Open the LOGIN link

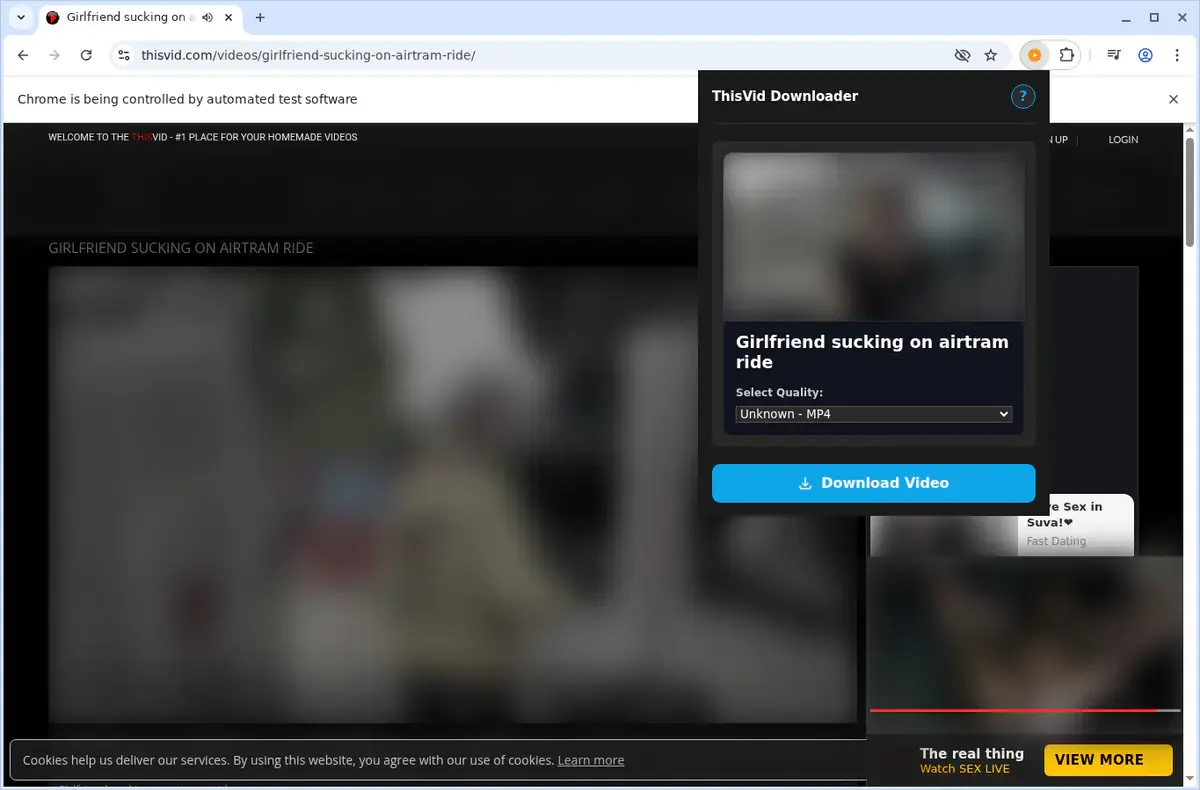click(1123, 140)
